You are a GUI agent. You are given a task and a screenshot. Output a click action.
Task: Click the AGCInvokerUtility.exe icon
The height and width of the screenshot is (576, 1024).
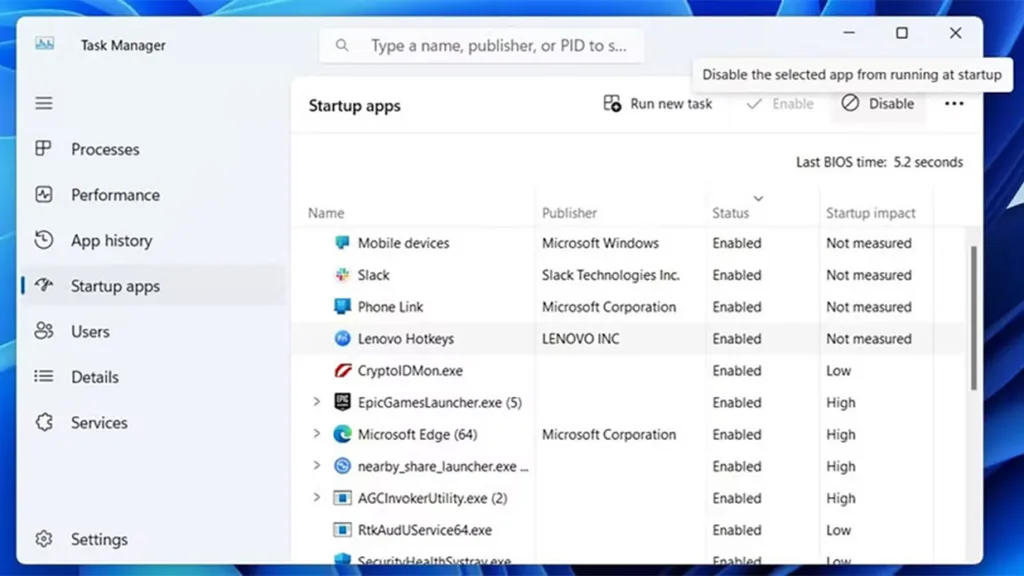pos(342,498)
